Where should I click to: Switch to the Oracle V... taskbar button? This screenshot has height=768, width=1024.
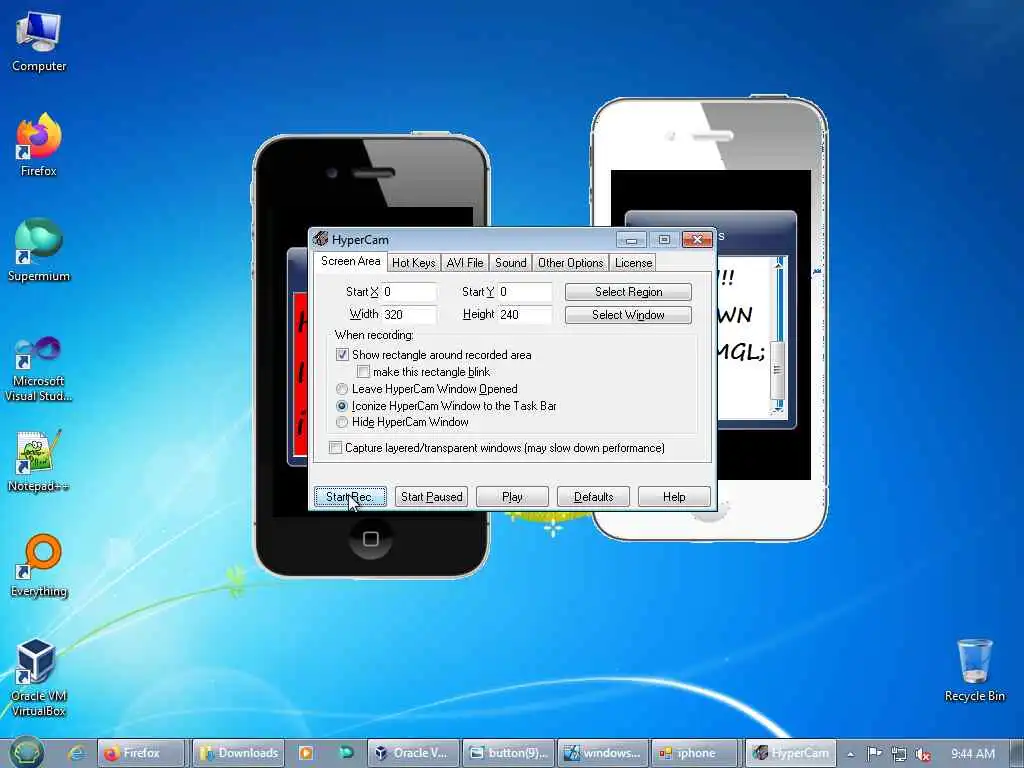412,753
